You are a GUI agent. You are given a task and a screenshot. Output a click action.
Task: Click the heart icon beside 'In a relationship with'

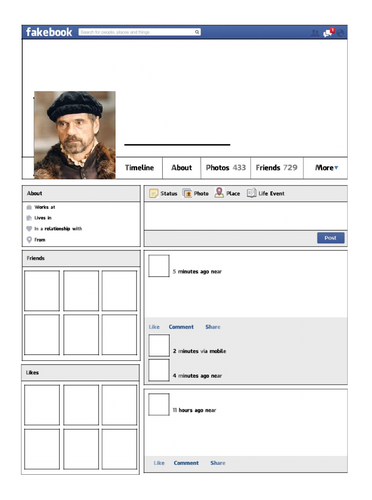pyautogui.click(x=29, y=229)
